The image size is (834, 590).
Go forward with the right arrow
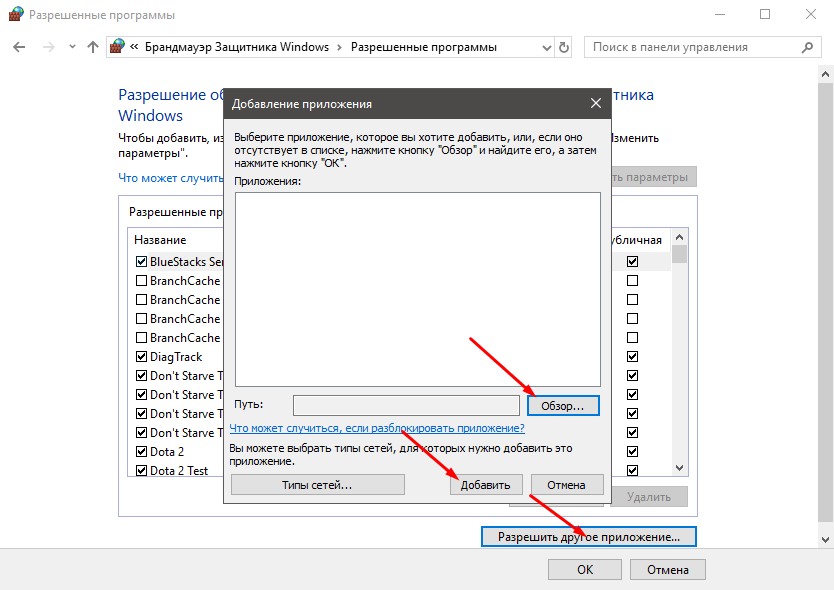click(48, 47)
